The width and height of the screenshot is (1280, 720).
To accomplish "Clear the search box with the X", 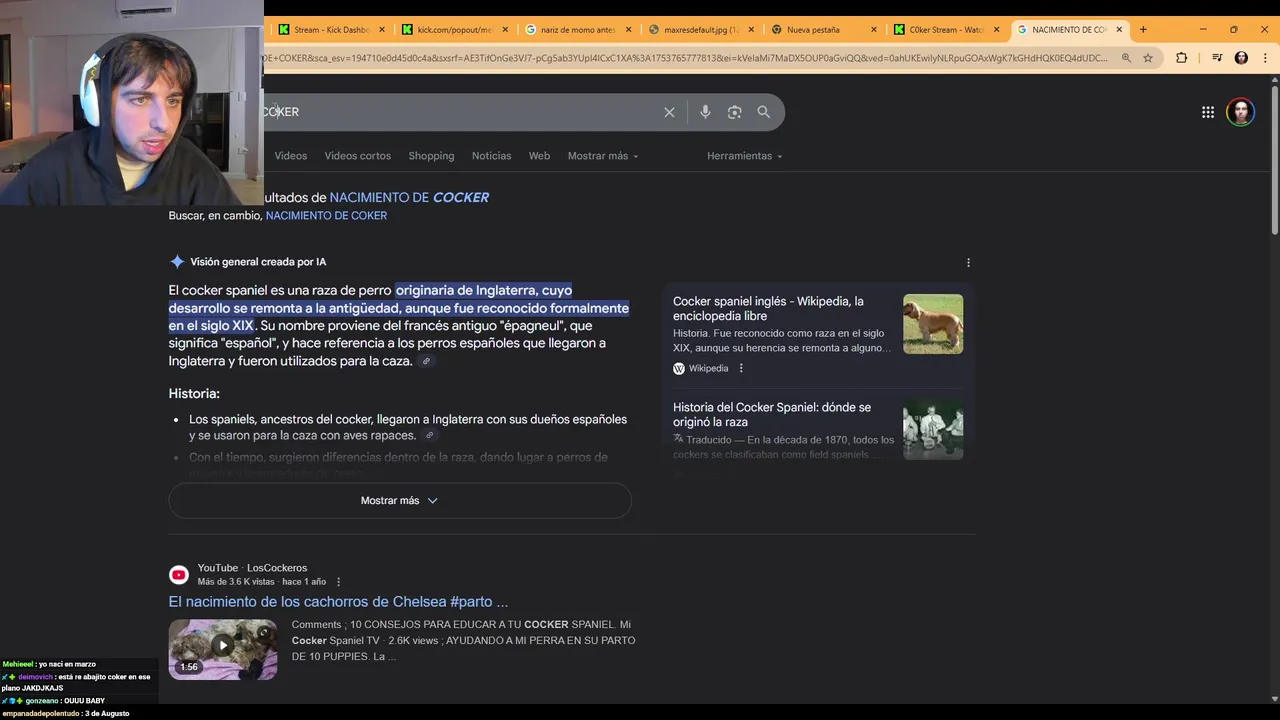I will pyautogui.click(x=669, y=112).
